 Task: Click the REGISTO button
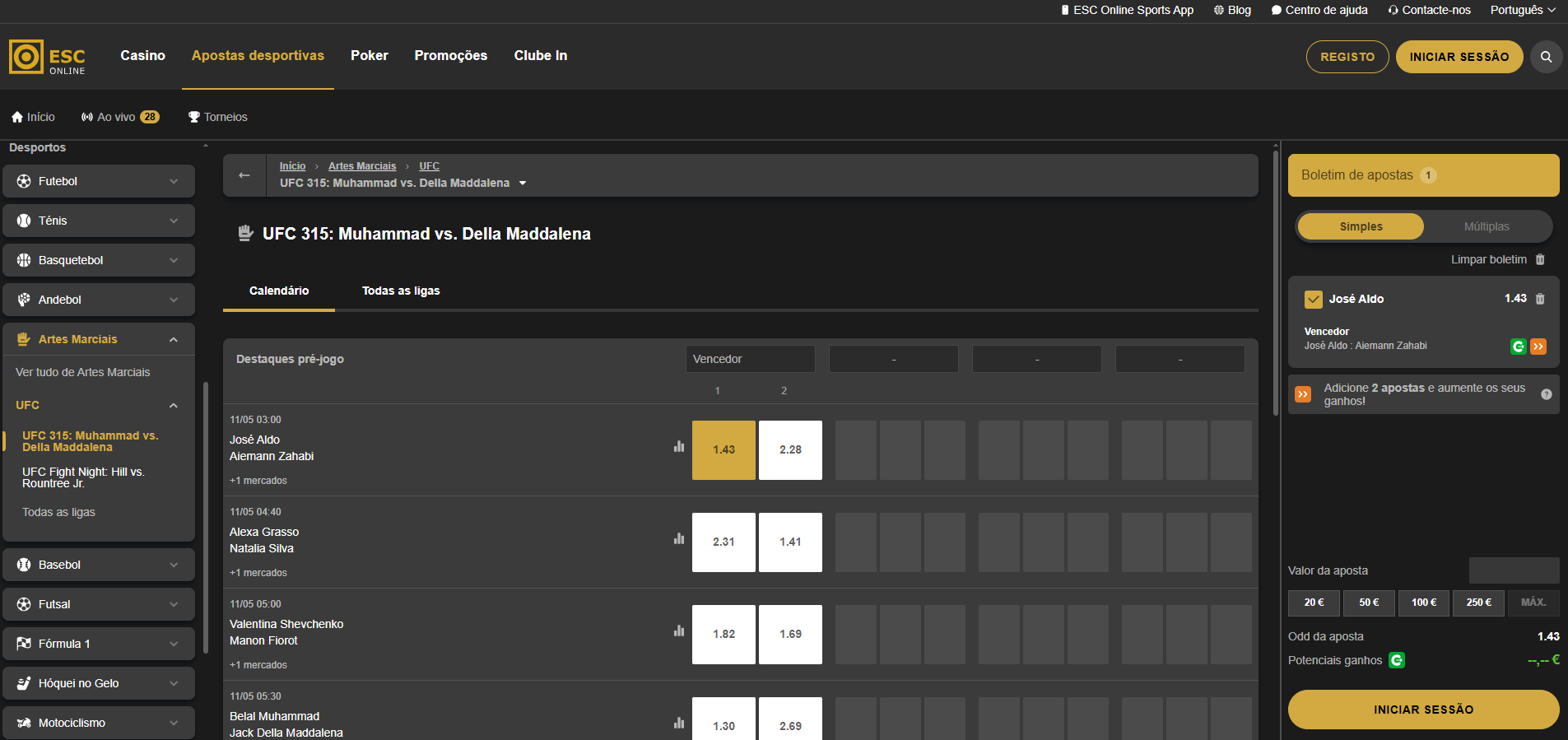(x=1347, y=57)
